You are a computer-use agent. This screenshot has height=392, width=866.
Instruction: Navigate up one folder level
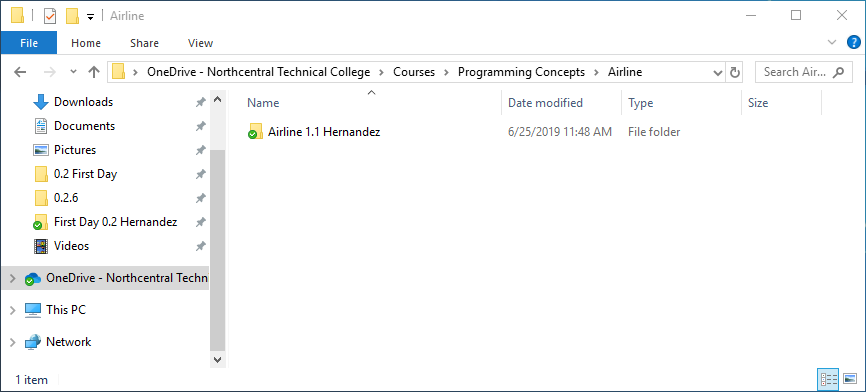94,72
